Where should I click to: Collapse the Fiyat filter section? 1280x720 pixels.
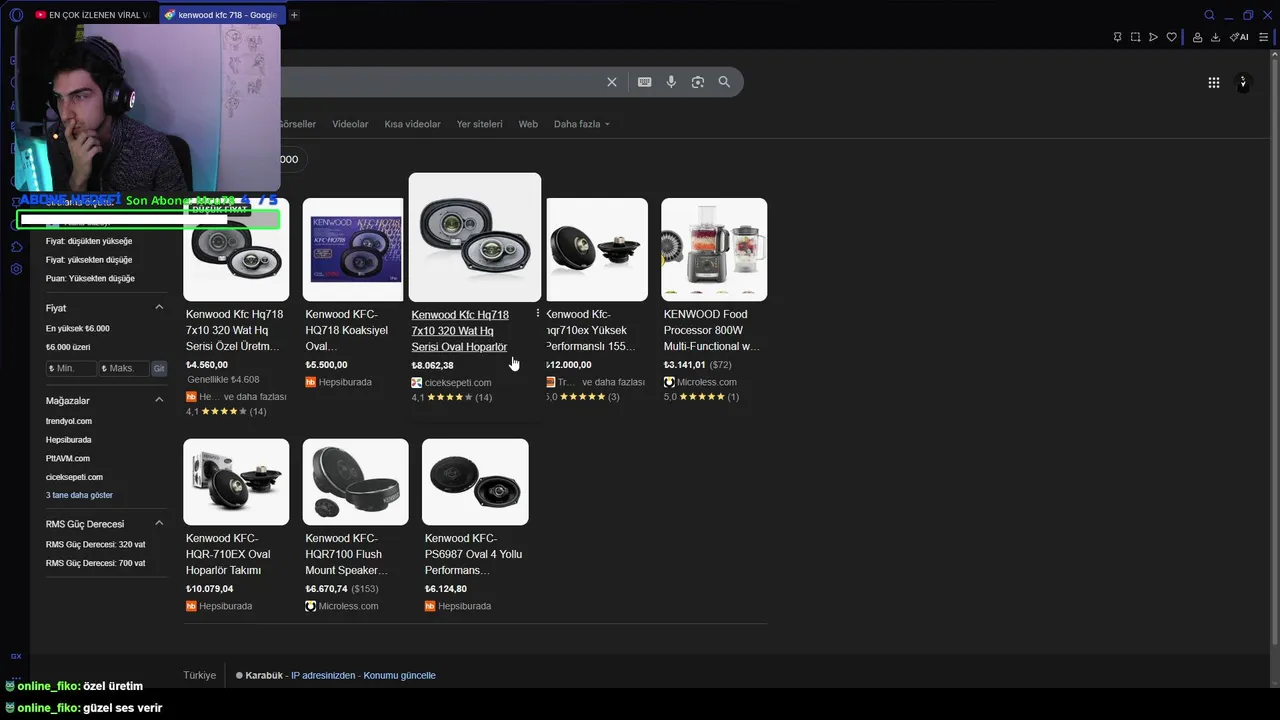point(159,307)
